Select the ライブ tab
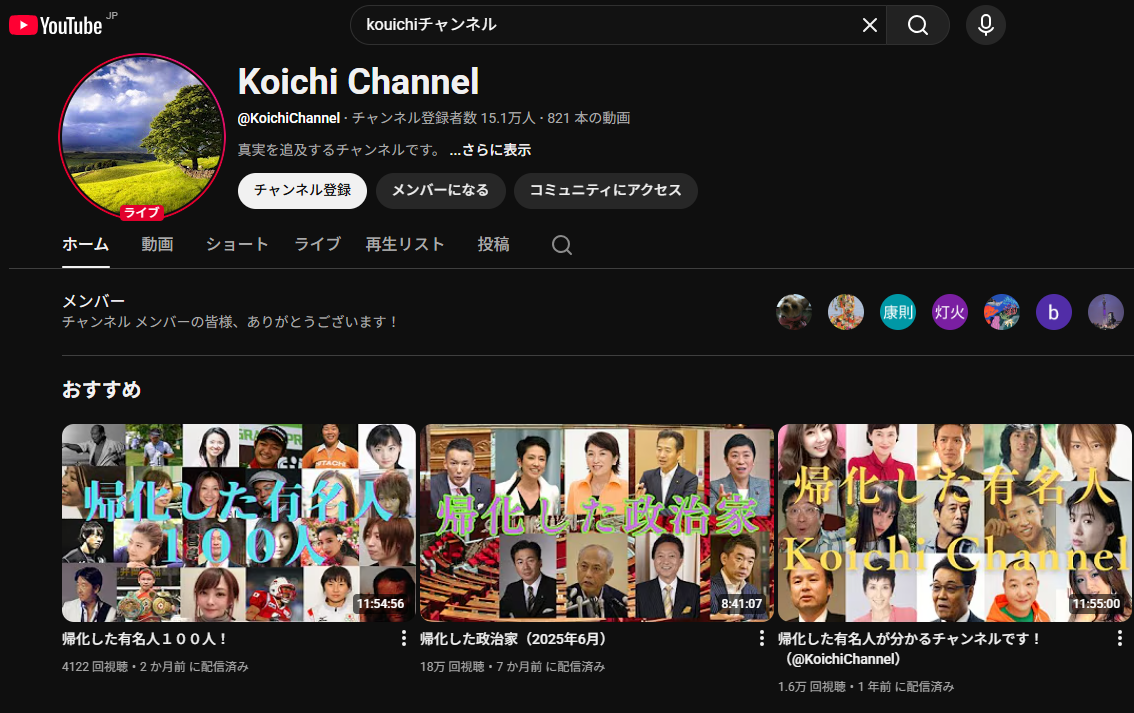The image size is (1134, 713). [317, 244]
